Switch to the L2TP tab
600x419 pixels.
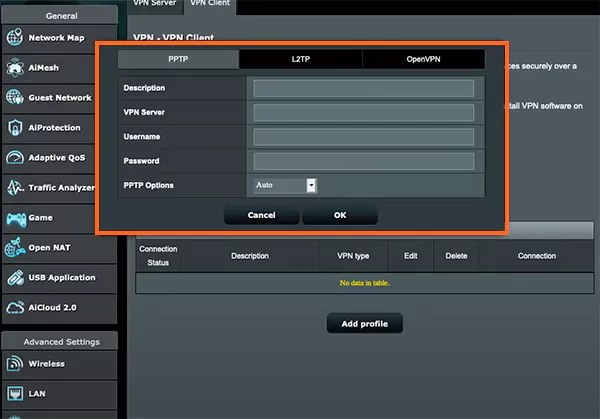(301, 59)
